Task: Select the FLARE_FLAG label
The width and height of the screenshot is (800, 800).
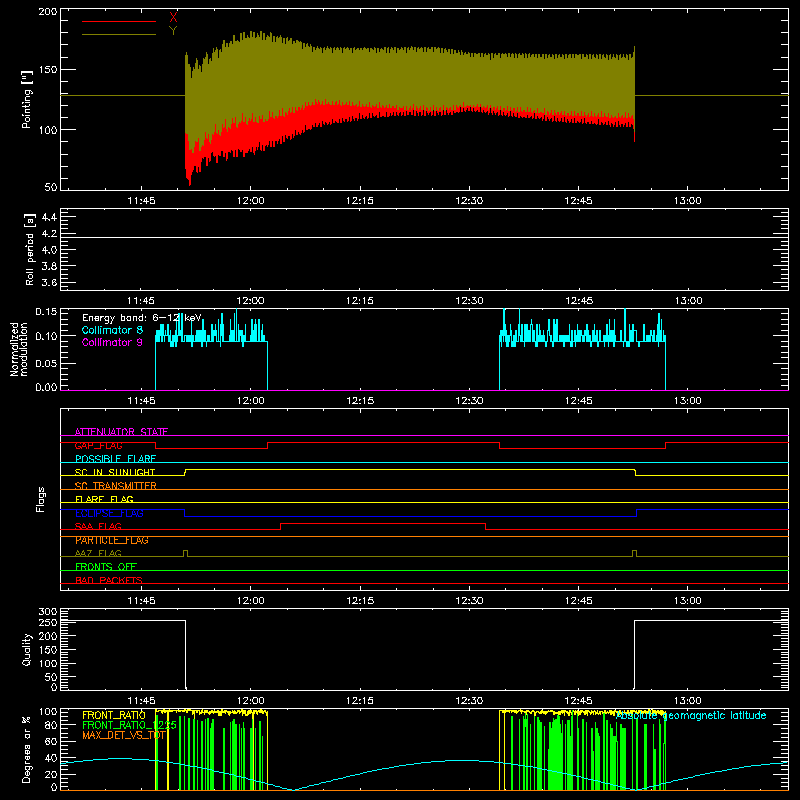Action: pos(104,499)
